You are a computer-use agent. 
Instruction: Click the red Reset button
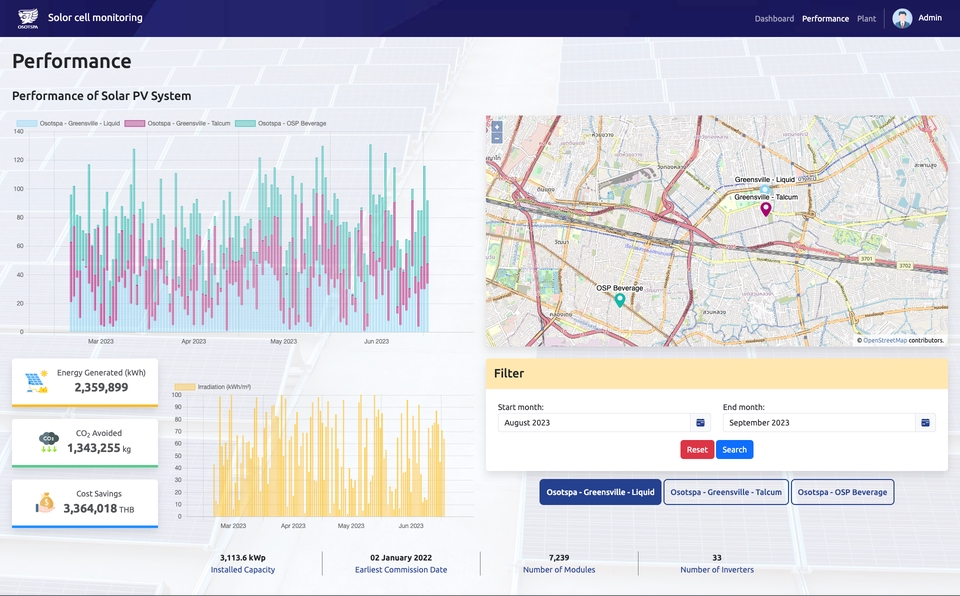coord(697,450)
